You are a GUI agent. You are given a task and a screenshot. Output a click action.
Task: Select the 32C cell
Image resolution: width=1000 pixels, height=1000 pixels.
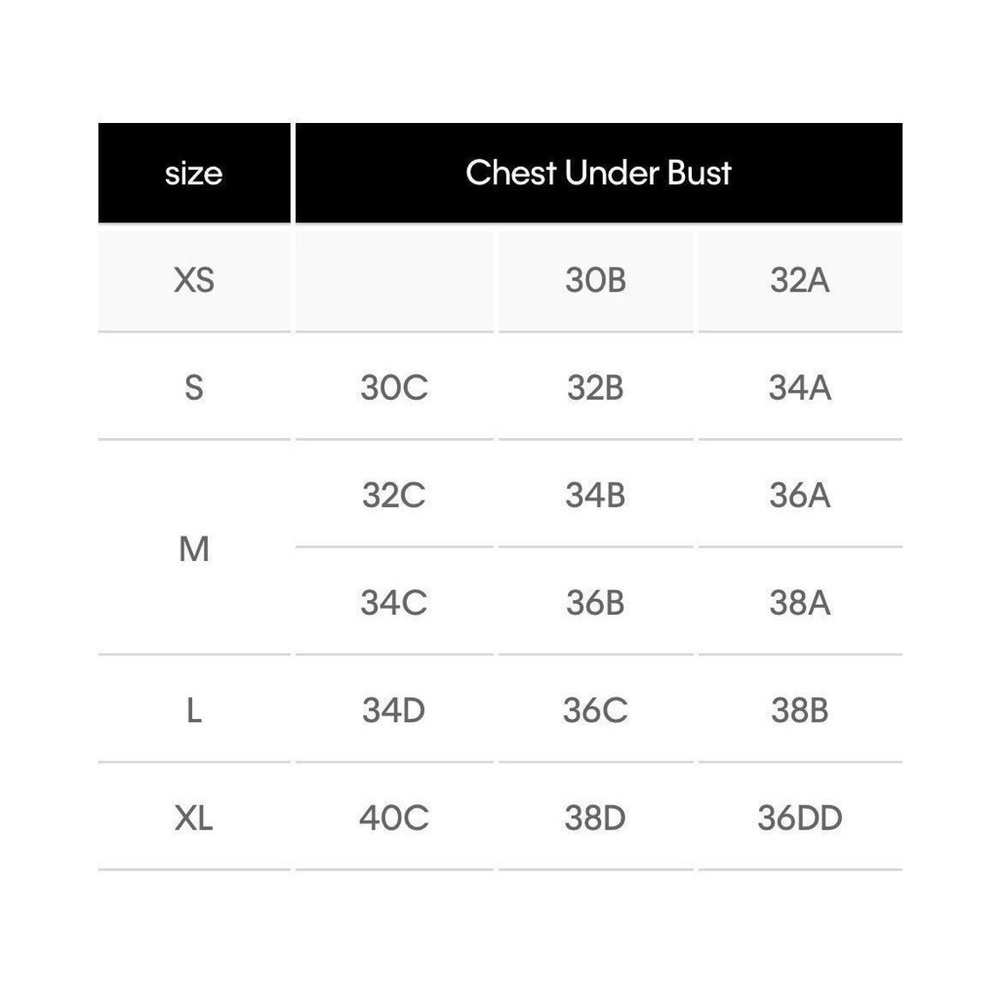(394, 495)
